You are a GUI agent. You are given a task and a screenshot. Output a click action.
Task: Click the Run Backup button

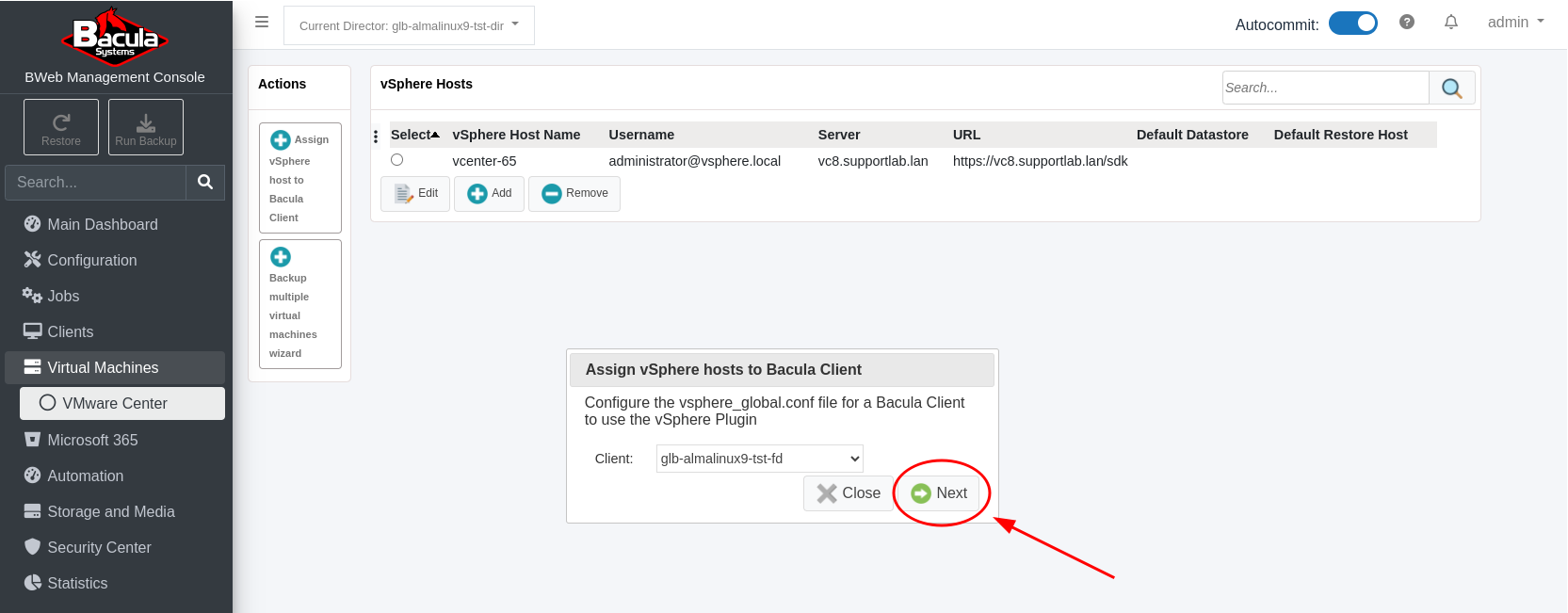tap(146, 127)
